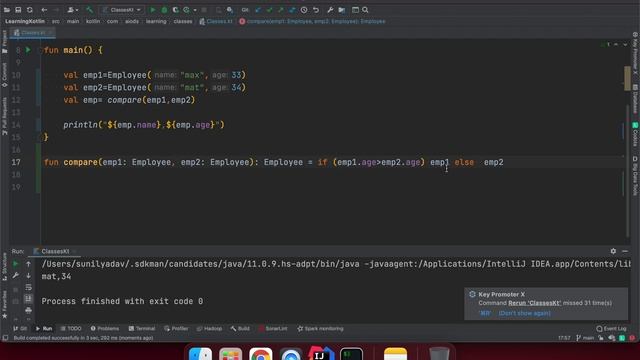Open dropdown arrow next to profiler icon
The width and height of the screenshot is (640, 360).
click(195, 10)
